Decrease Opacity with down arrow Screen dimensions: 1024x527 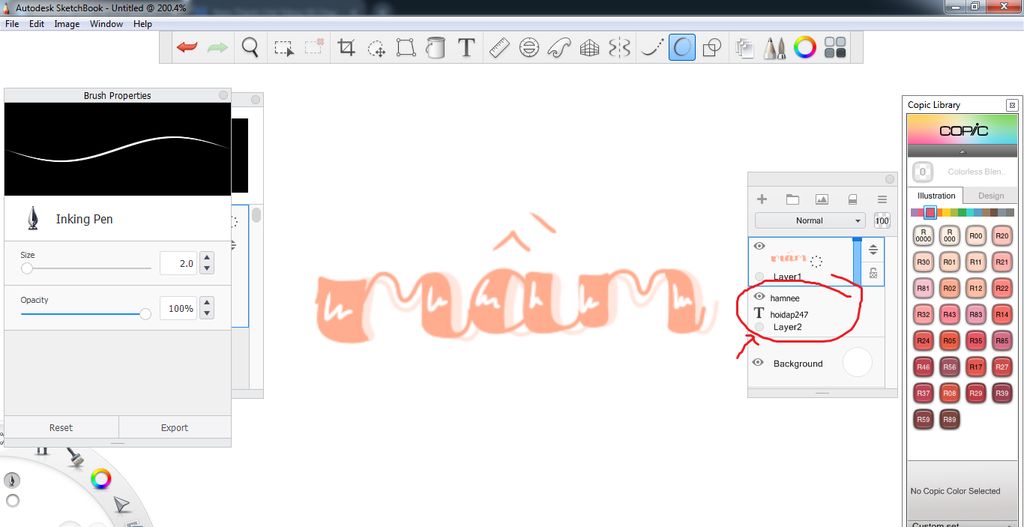[x=206, y=313]
